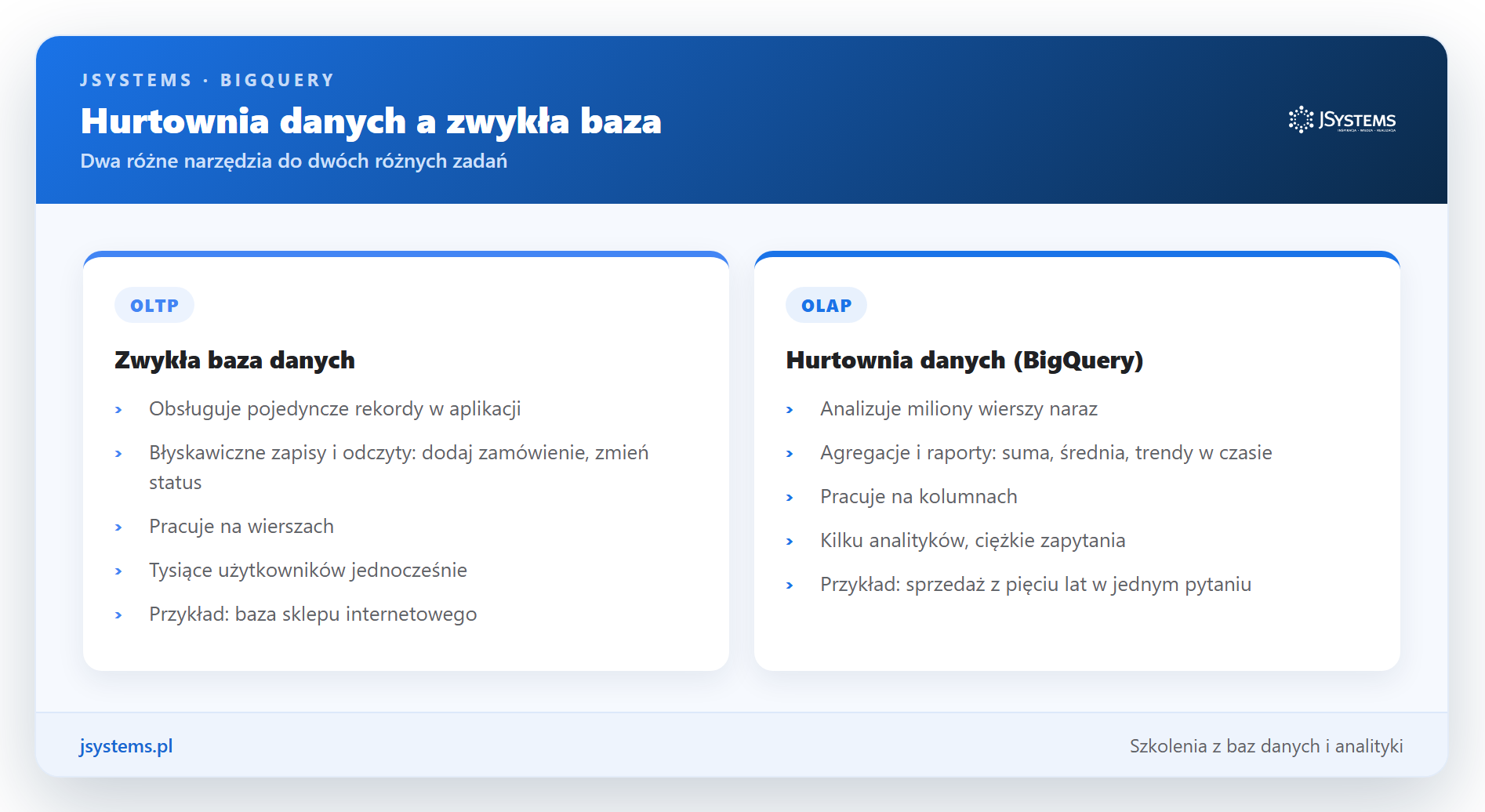Click "Kilku analityków, ciężkie zapytania"
Screen dimensions: 1485x812
click(x=973, y=541)
